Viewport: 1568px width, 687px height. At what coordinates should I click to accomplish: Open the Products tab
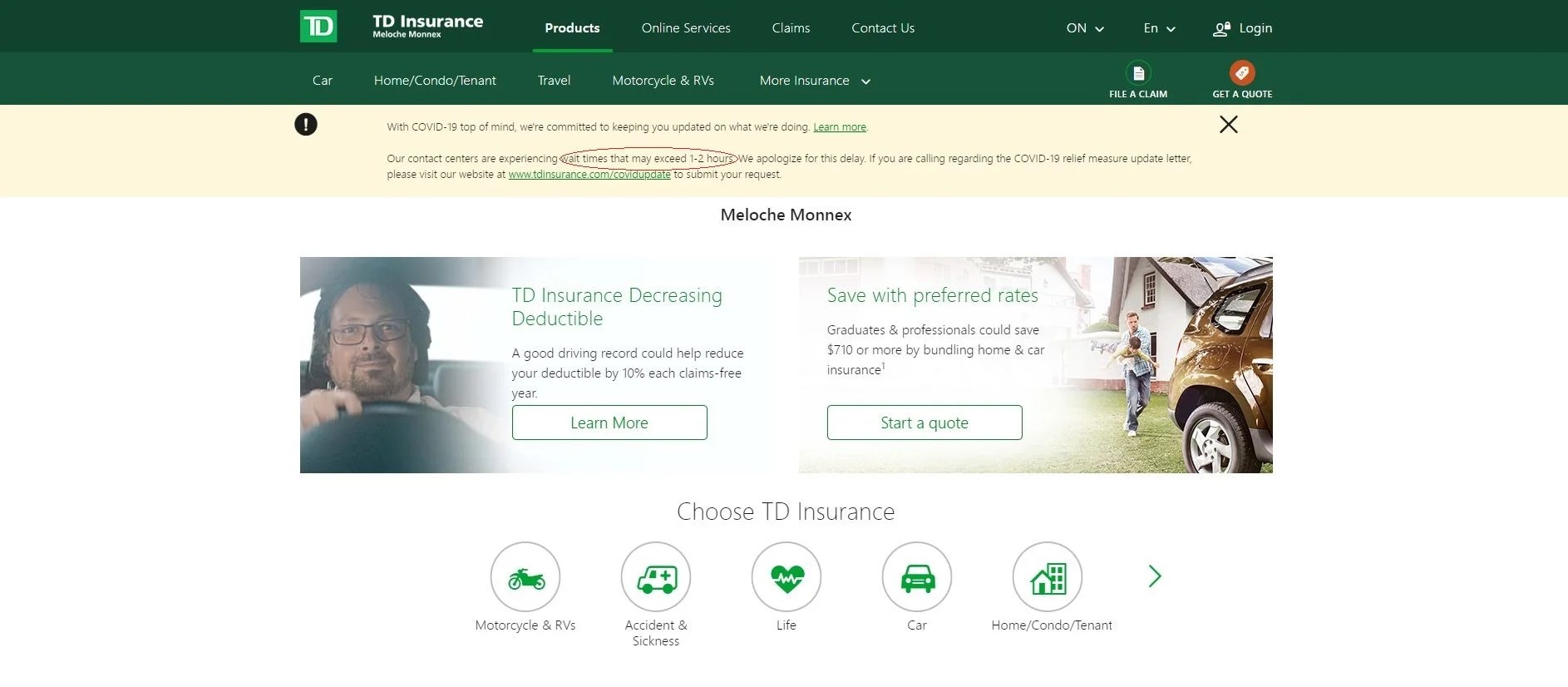pyautogui.click(x=572, y=28)
